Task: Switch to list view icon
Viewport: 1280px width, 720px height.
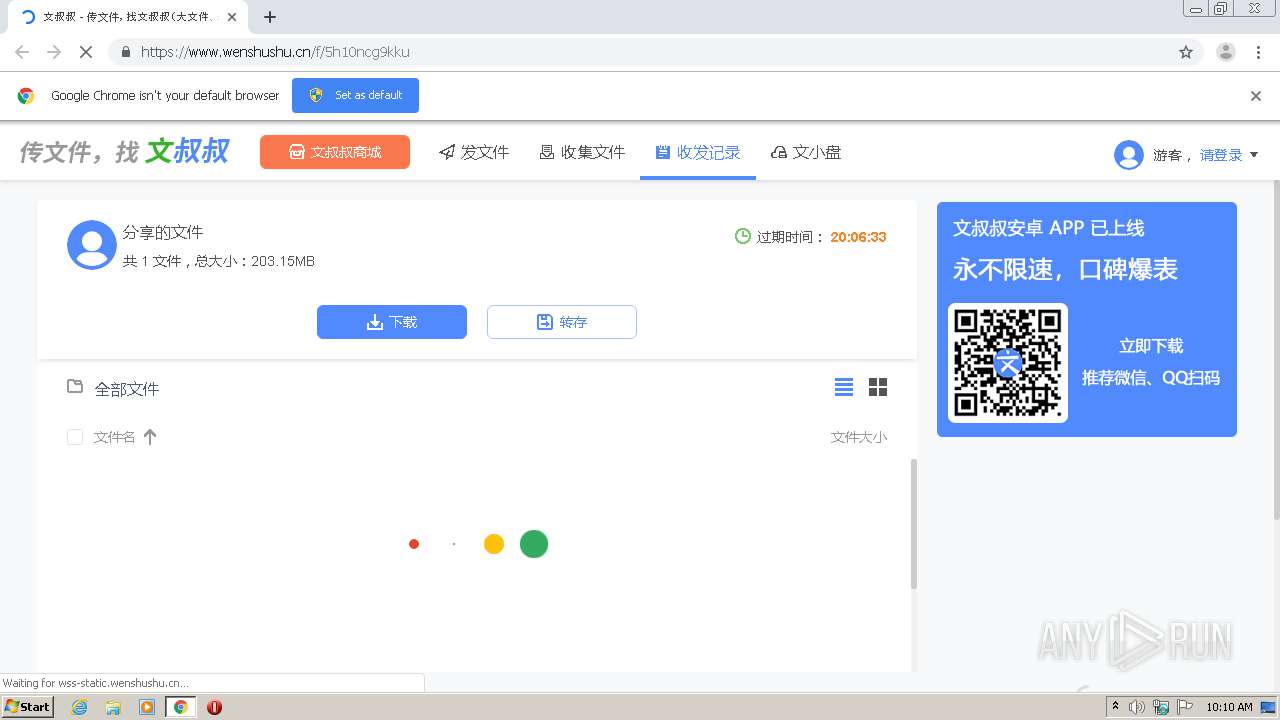Action: (x=844, y=387)
